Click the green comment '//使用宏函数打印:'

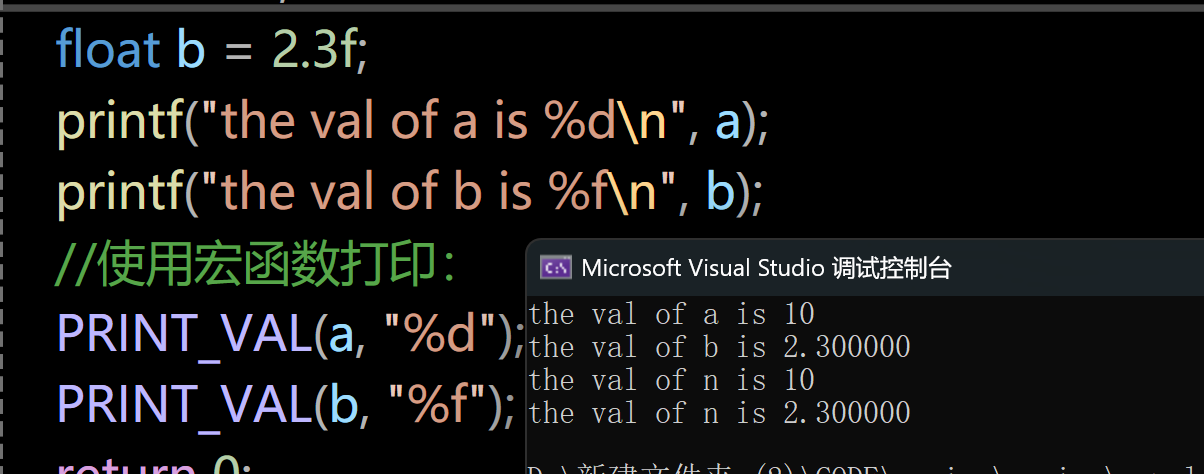[256, 264]
